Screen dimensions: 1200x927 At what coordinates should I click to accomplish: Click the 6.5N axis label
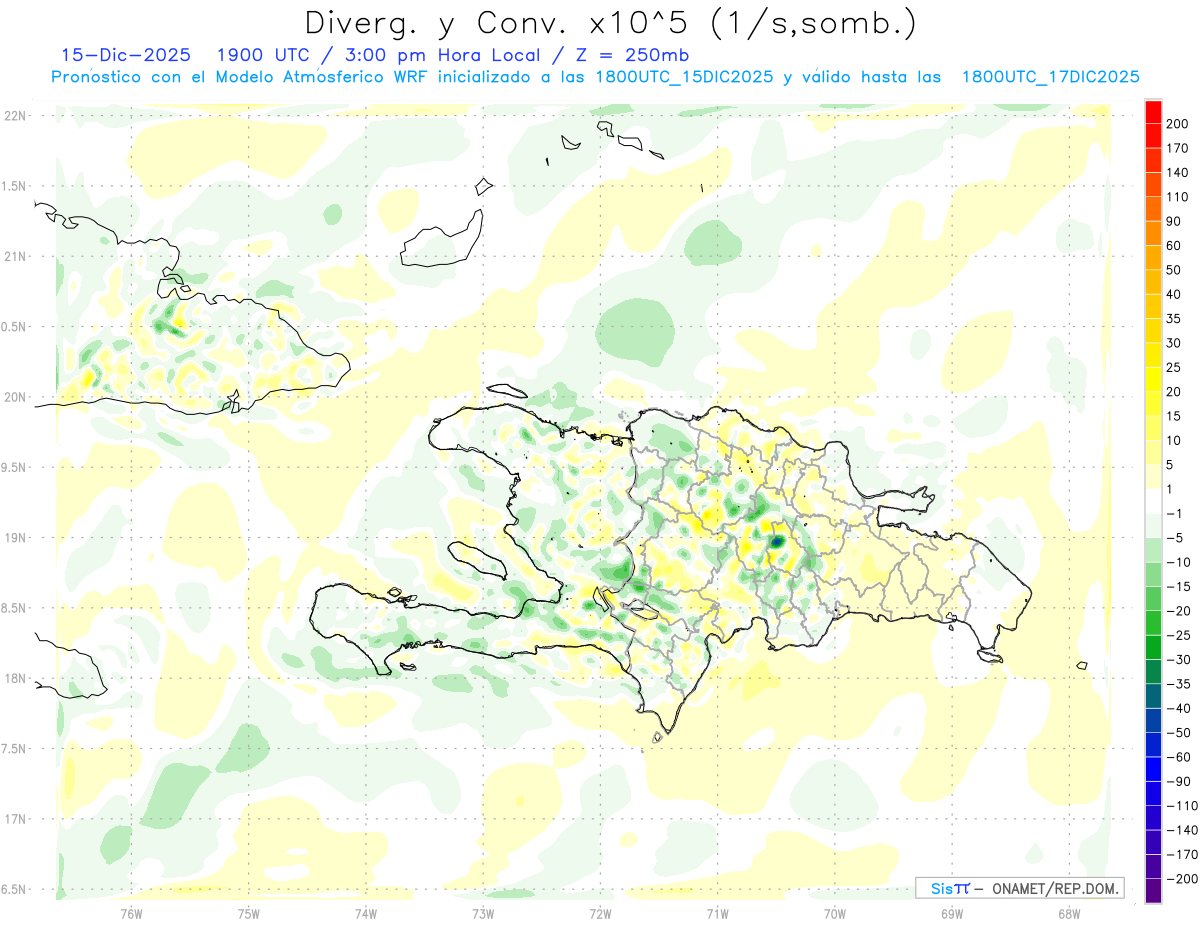click(15, 889)
